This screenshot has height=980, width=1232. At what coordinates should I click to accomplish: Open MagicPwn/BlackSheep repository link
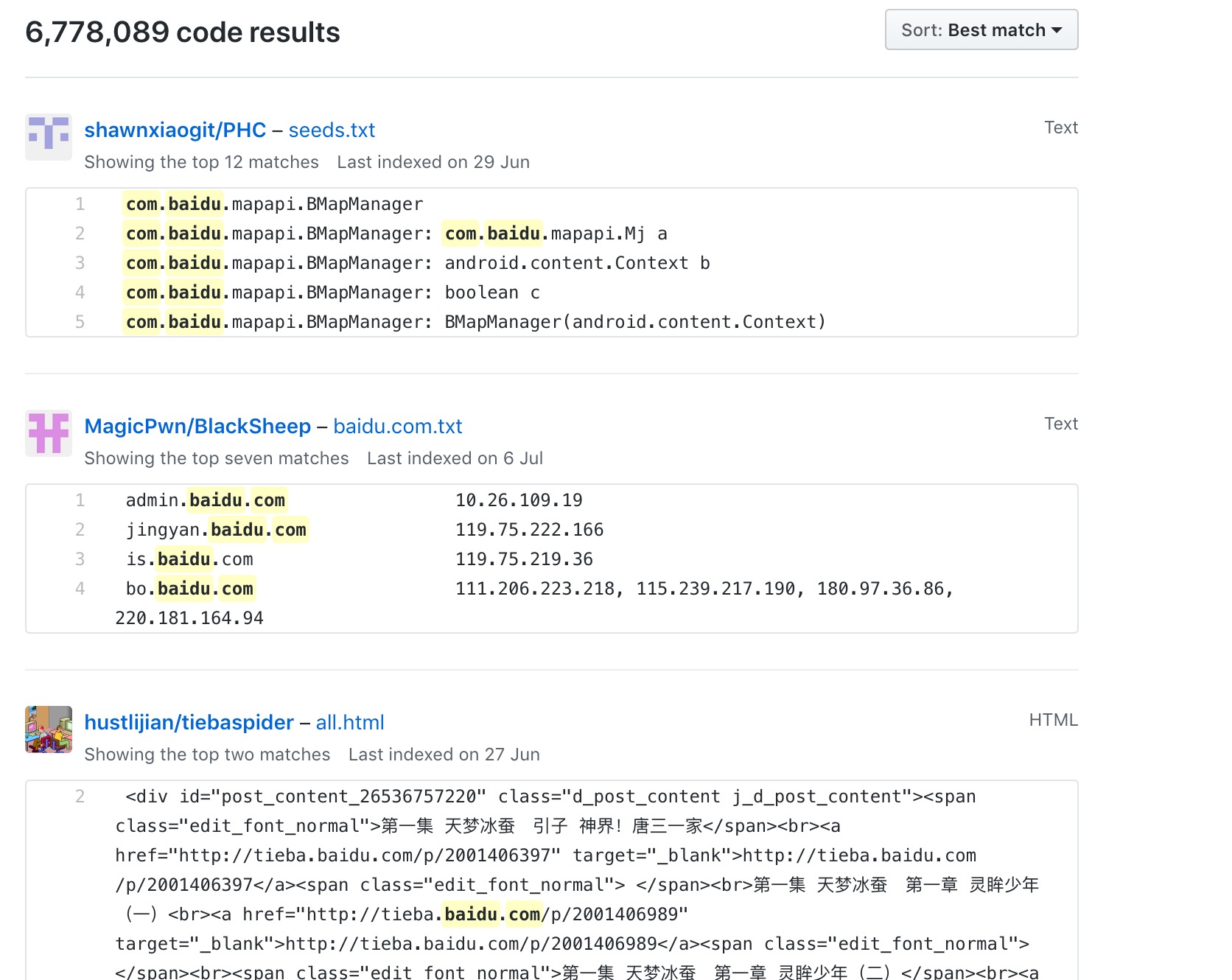tap(197, 426)
